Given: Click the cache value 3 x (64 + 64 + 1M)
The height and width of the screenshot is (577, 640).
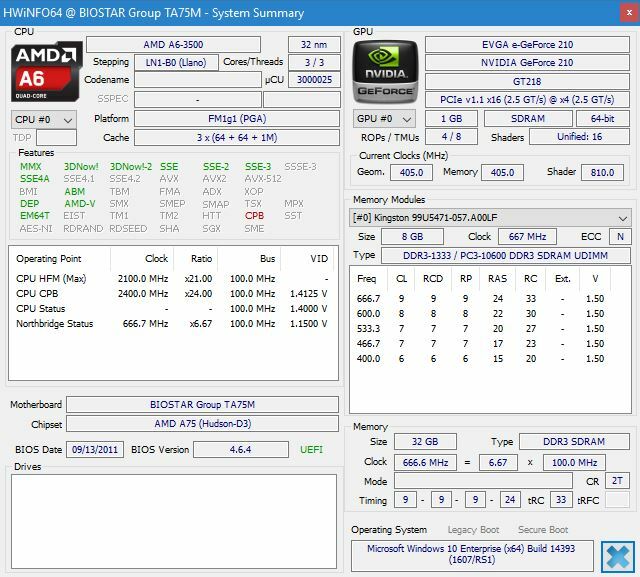Looking at the screenshot, I should pos(237,138).
